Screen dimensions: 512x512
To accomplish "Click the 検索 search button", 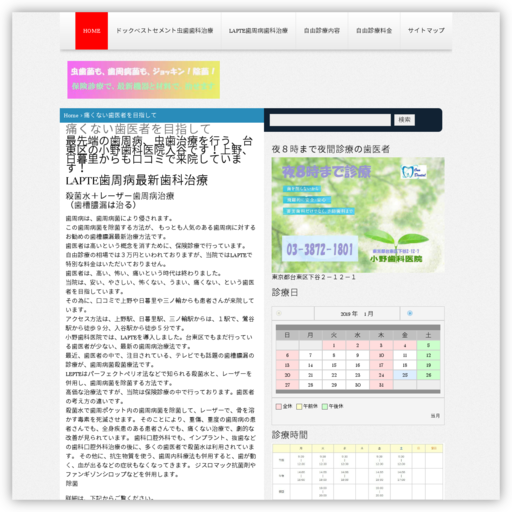I will coord(404,120).
